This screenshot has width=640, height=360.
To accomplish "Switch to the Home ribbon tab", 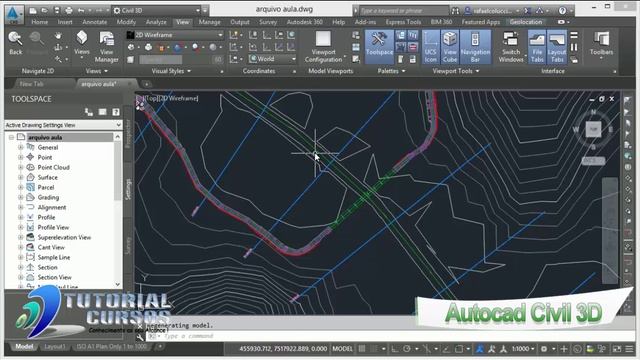I will click(40, 22).
